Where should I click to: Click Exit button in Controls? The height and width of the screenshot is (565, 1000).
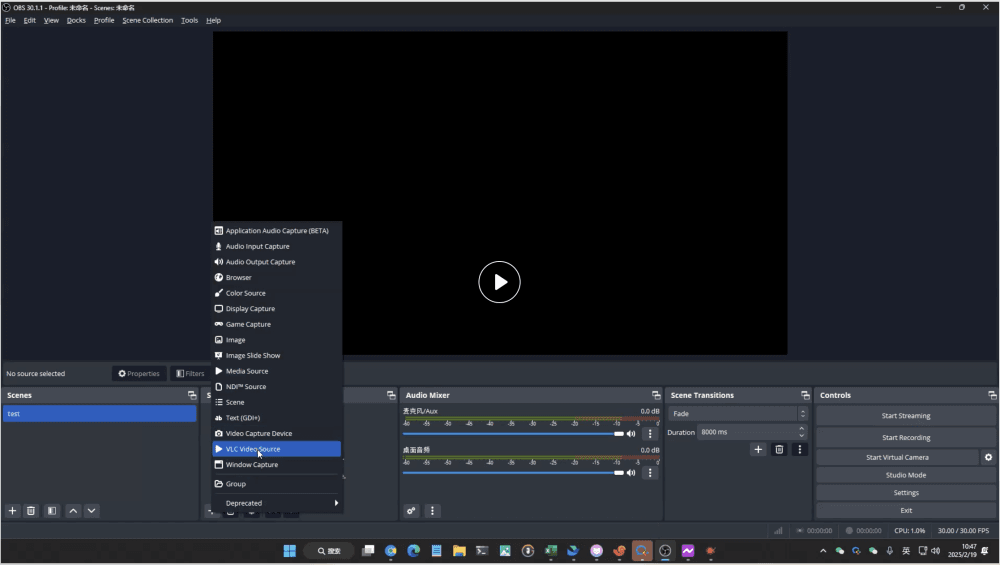[x=906, y=511]
